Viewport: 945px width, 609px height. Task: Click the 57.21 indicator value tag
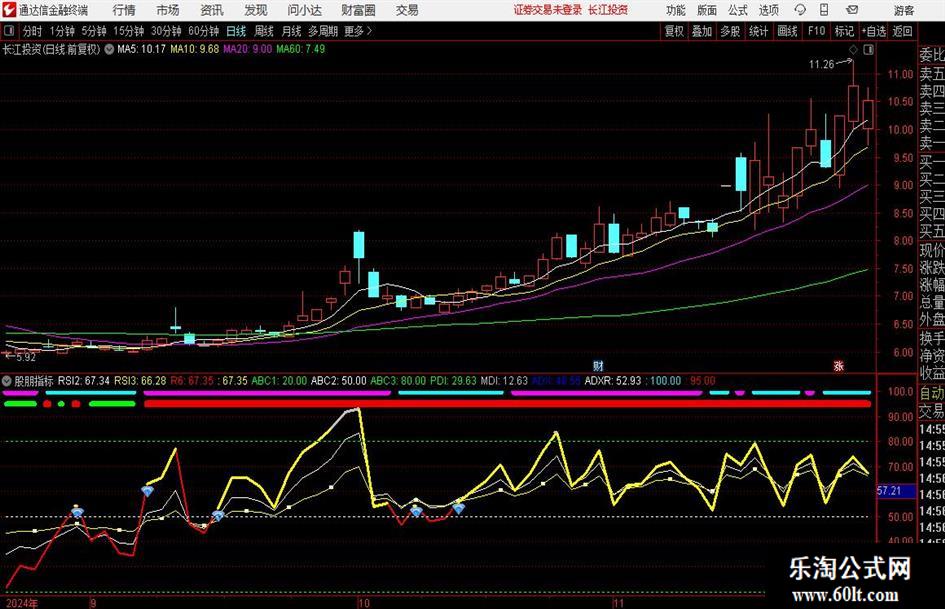click(x=888, y=491)
